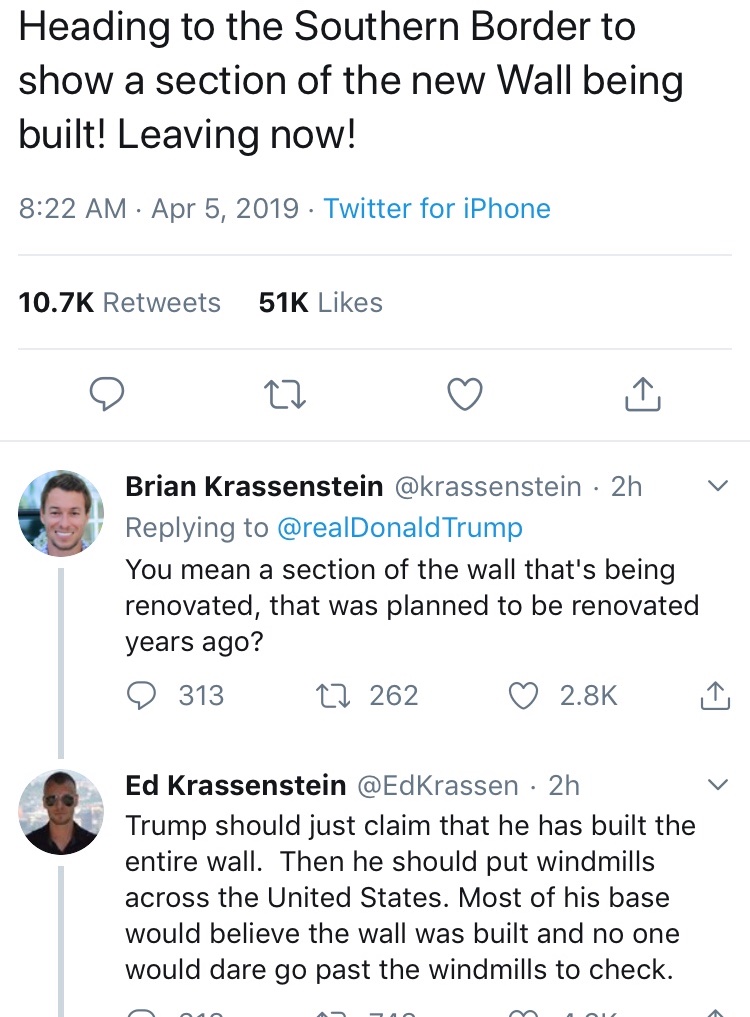View the 51K Likes list

pyautogui.click(x=320, y=302)
